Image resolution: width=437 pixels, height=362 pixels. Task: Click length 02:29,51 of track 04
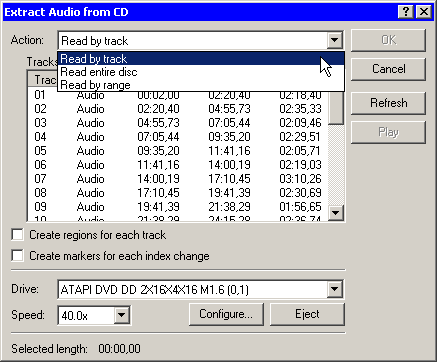(x=300, y=137)
